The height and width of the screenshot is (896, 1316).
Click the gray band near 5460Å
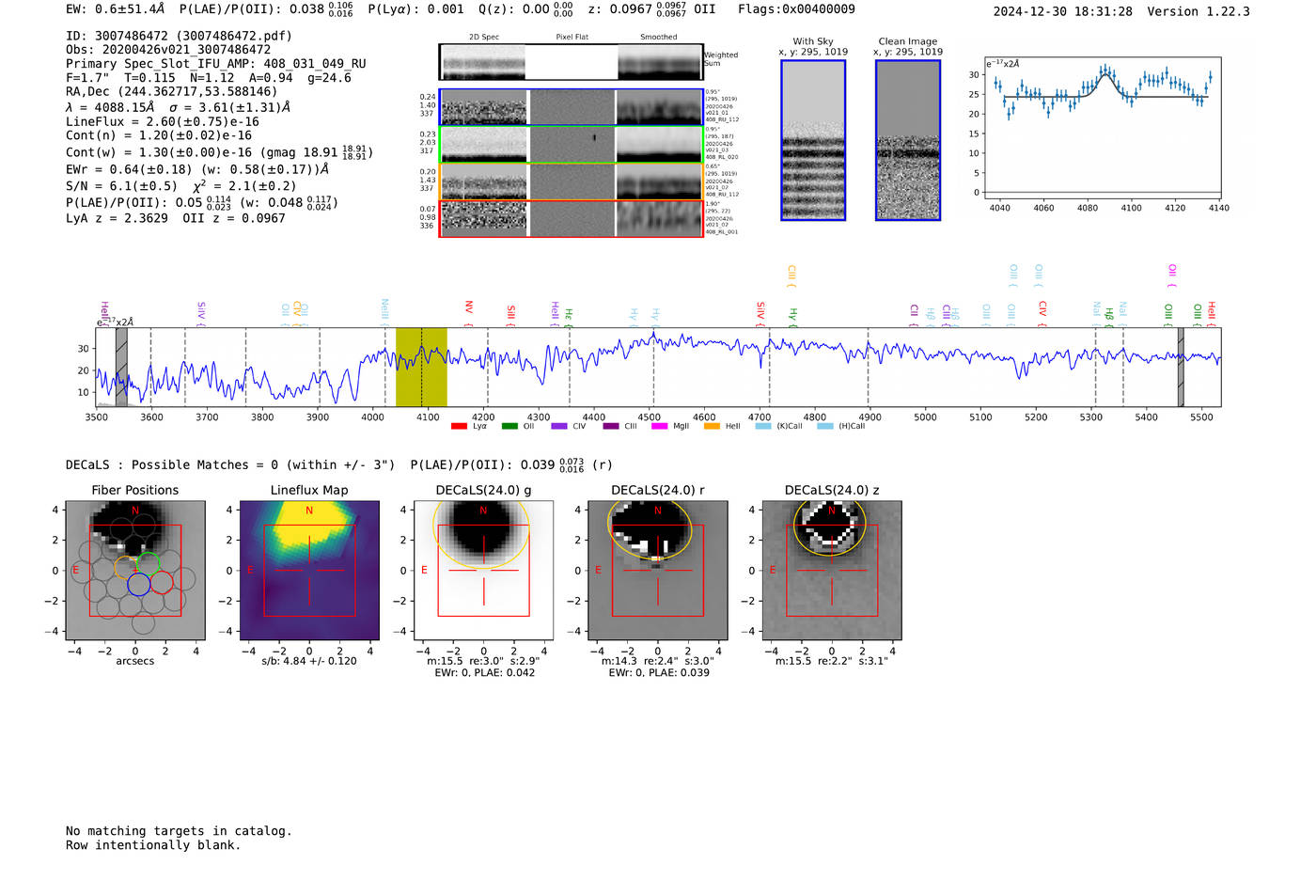(1181, 367)
